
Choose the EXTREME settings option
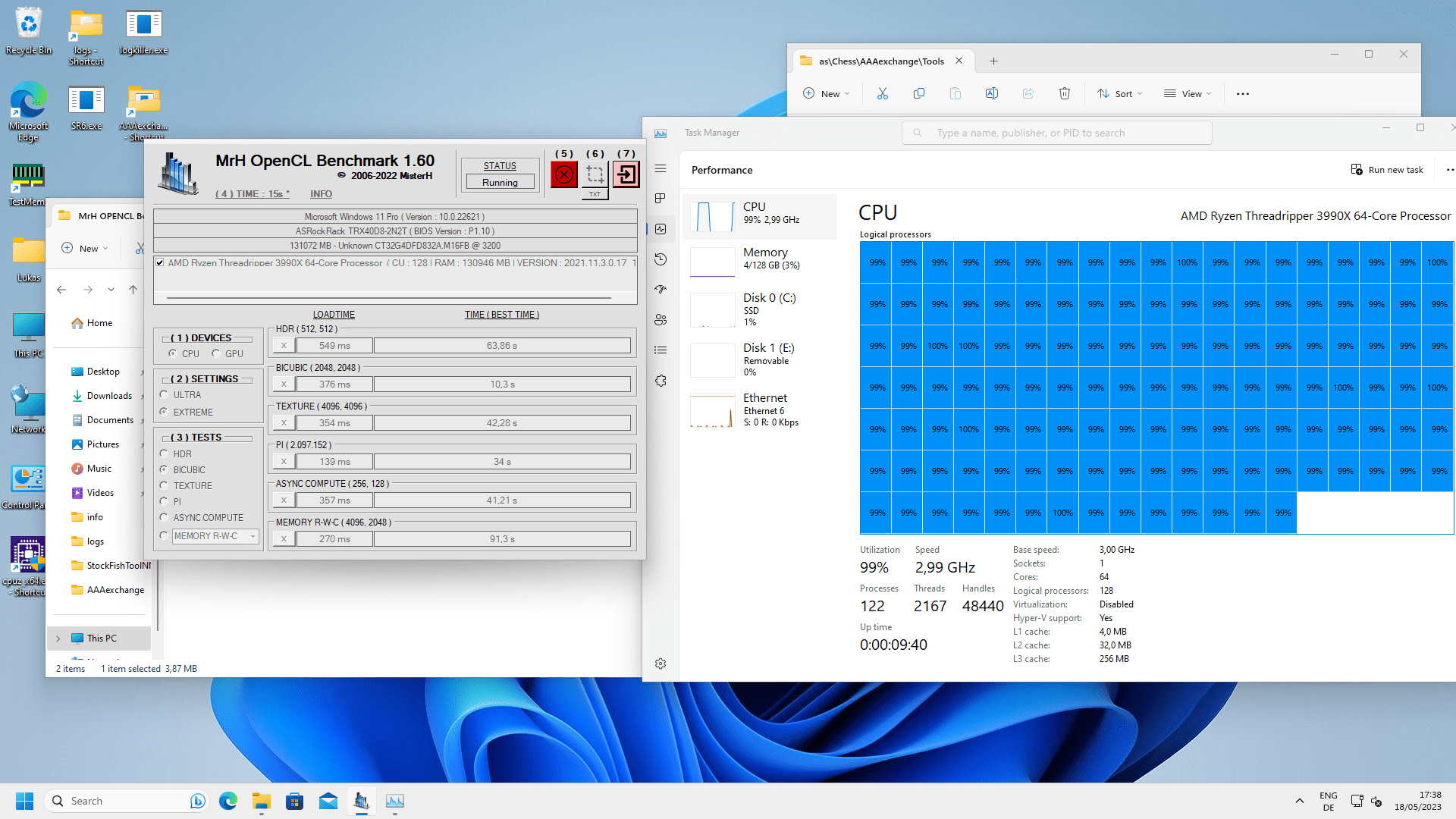pos(164,412)
